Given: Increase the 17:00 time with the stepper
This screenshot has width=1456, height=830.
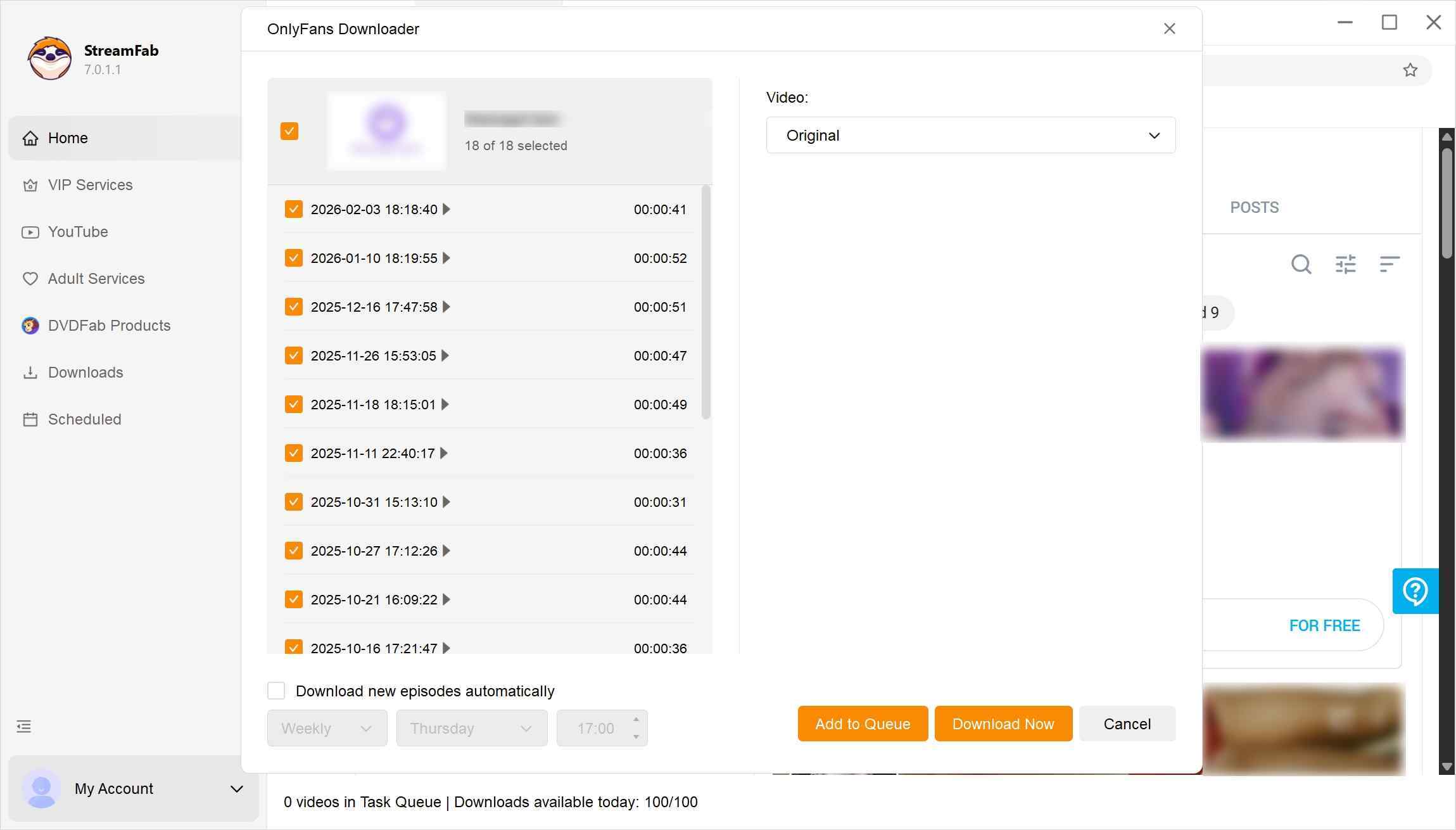Looking at the screenshot, I should [x=636, y=720].
